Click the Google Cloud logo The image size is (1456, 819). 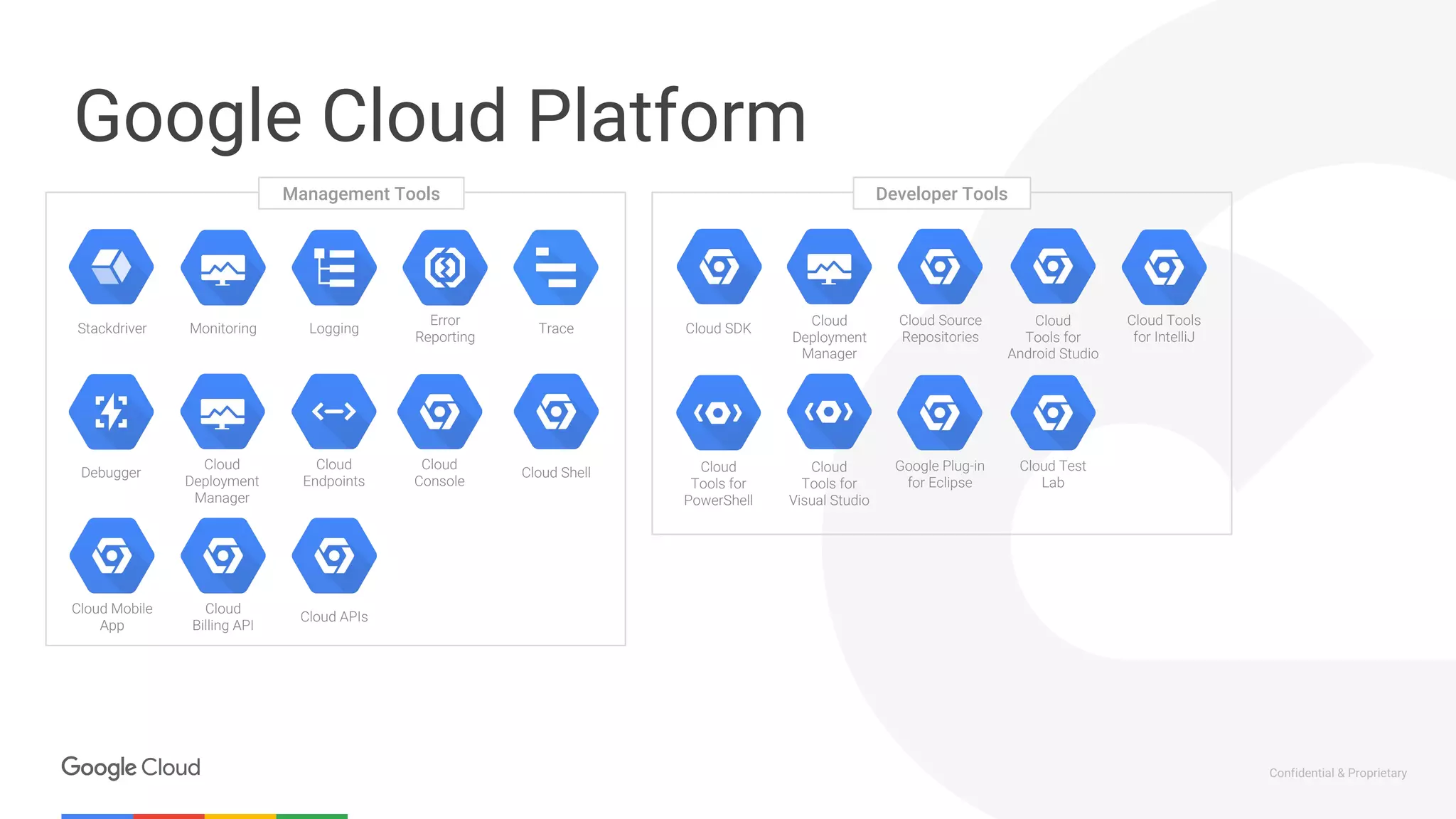point(131,768)
